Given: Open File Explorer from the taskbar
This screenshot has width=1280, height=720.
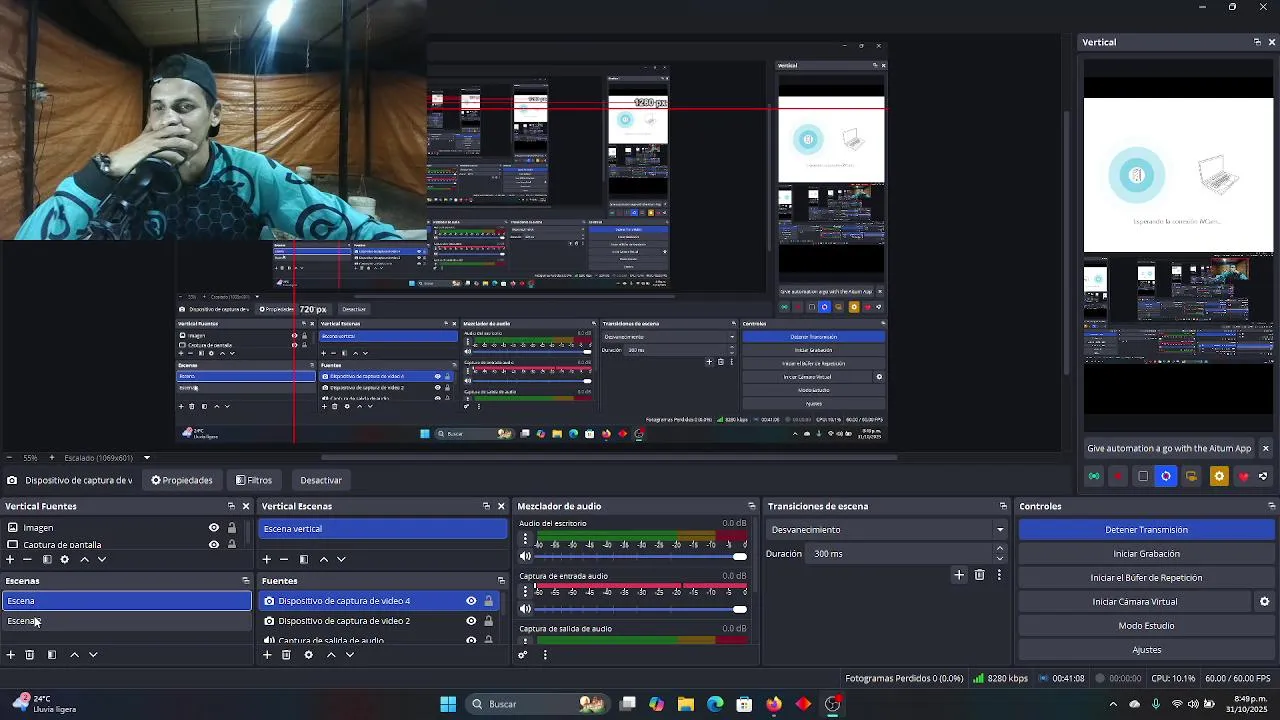Looking at the screenshot, I should pos(686,704).
